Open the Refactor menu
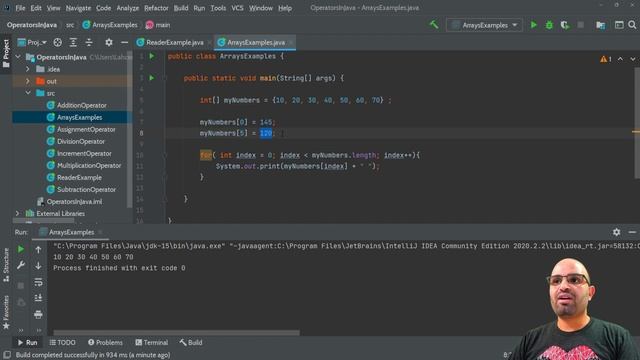Screen dimensions: 640x360 point(156,8)
